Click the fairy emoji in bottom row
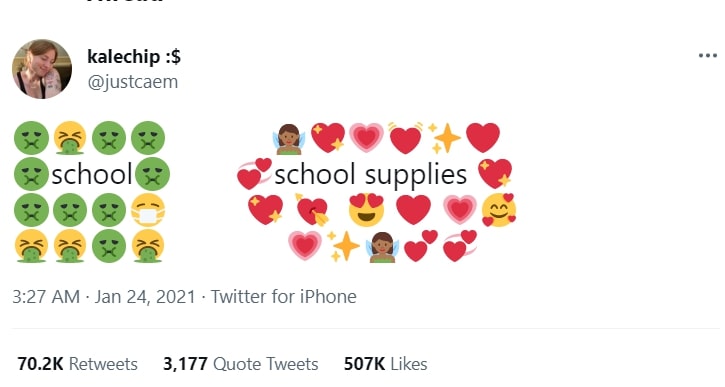This screenshot has width=725, height=387. click(x=383, y=246)
